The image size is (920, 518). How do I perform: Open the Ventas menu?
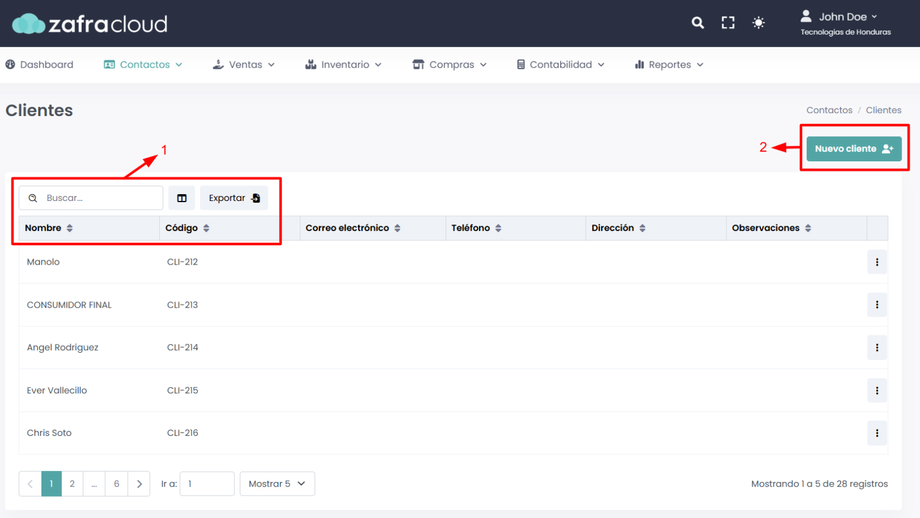pos(243,65)
